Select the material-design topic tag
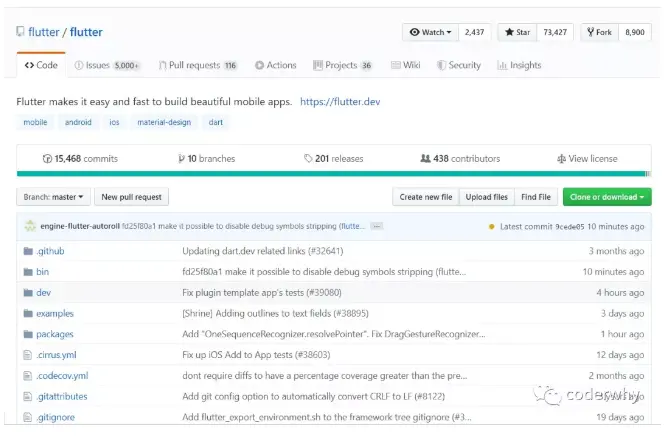 (164, 122)
